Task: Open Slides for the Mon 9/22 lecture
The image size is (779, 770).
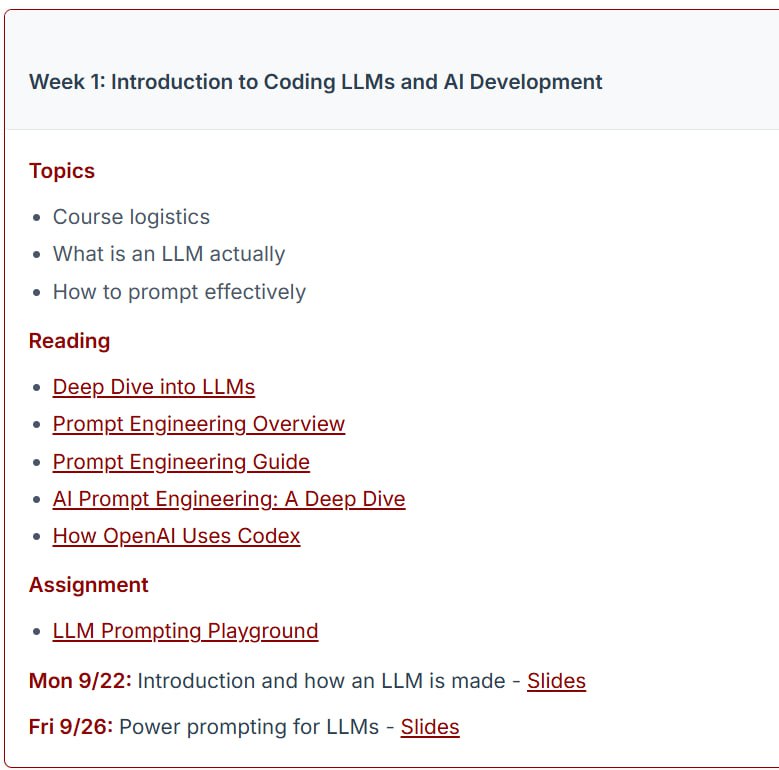Action: pyautogui.click(x=556, y=681)
